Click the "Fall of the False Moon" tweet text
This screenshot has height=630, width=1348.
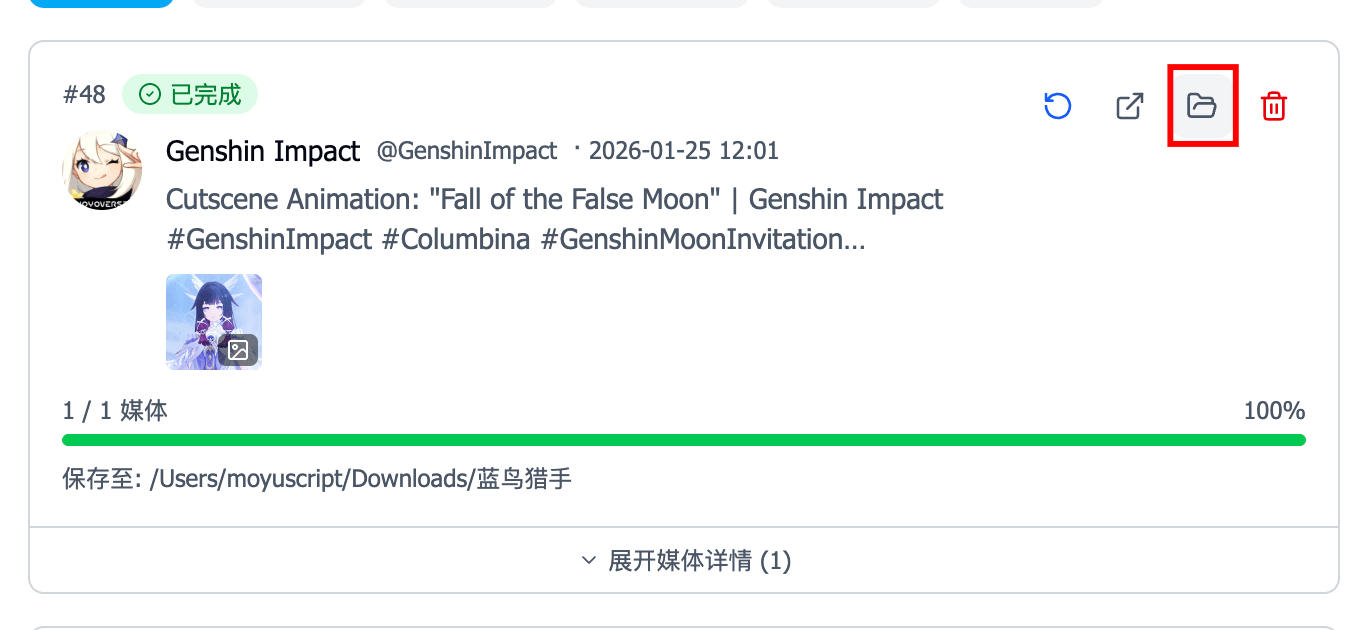click(x=554, y=199)
